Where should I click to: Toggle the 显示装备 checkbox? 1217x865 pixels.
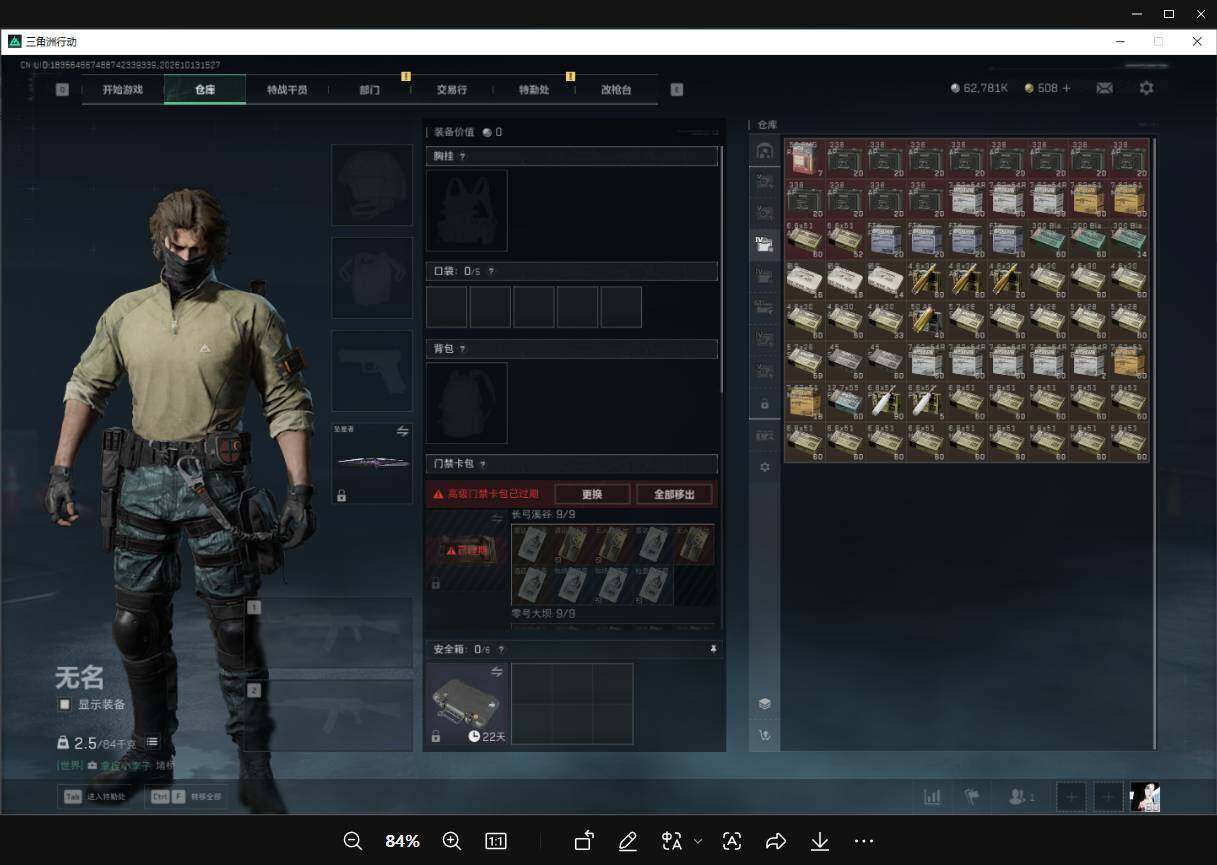coord(65,705)
